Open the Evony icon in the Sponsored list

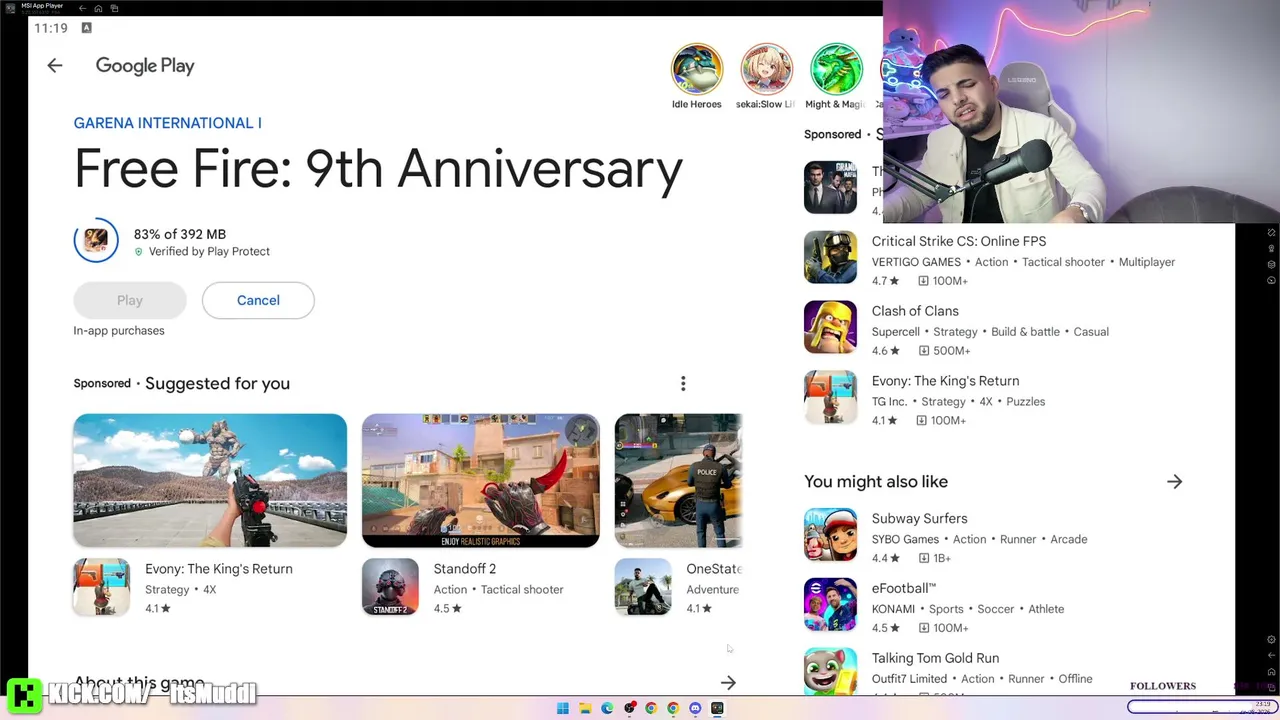click(x=830, y=397)
